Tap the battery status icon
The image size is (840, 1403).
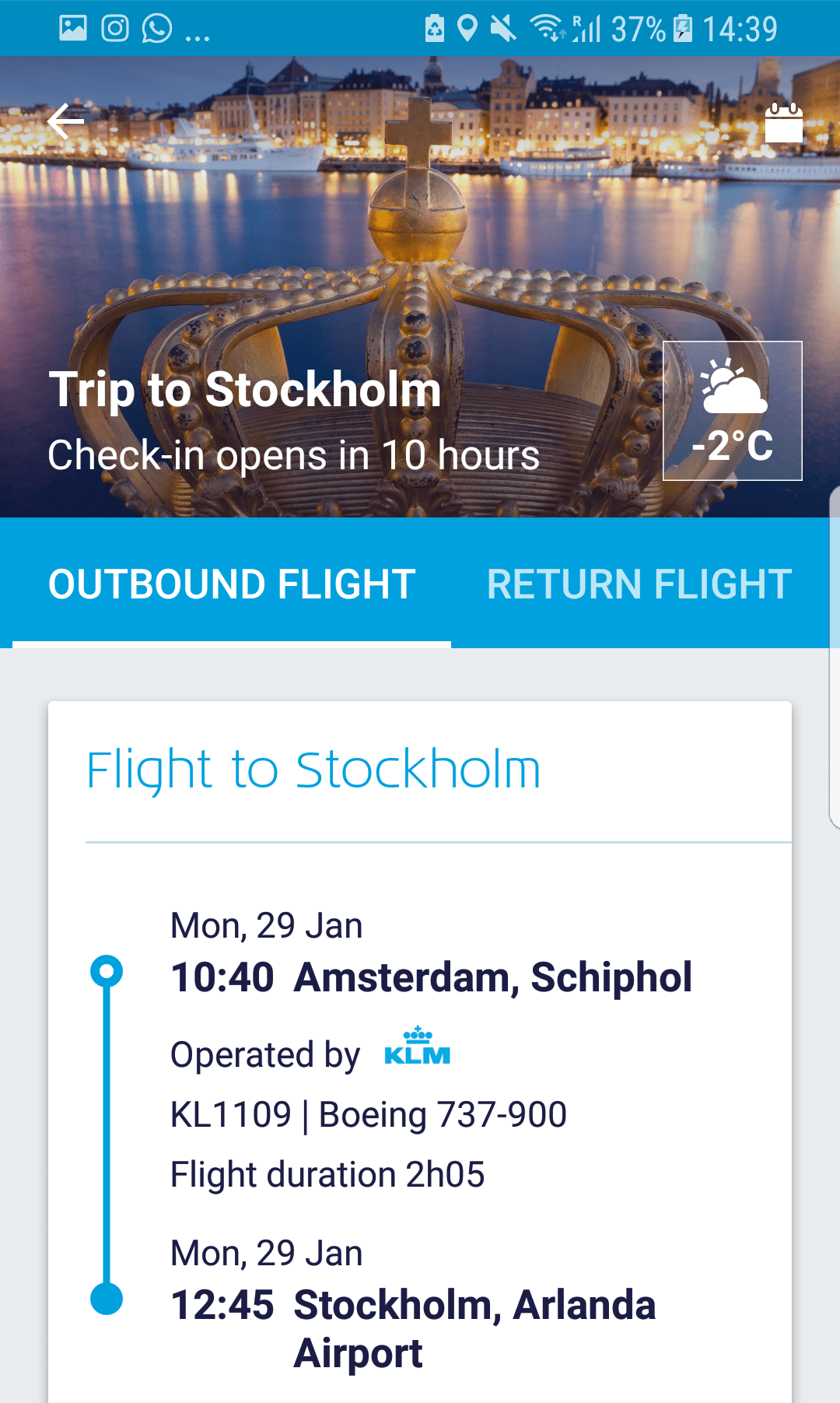pyautogui.click(x=682, y=29)
